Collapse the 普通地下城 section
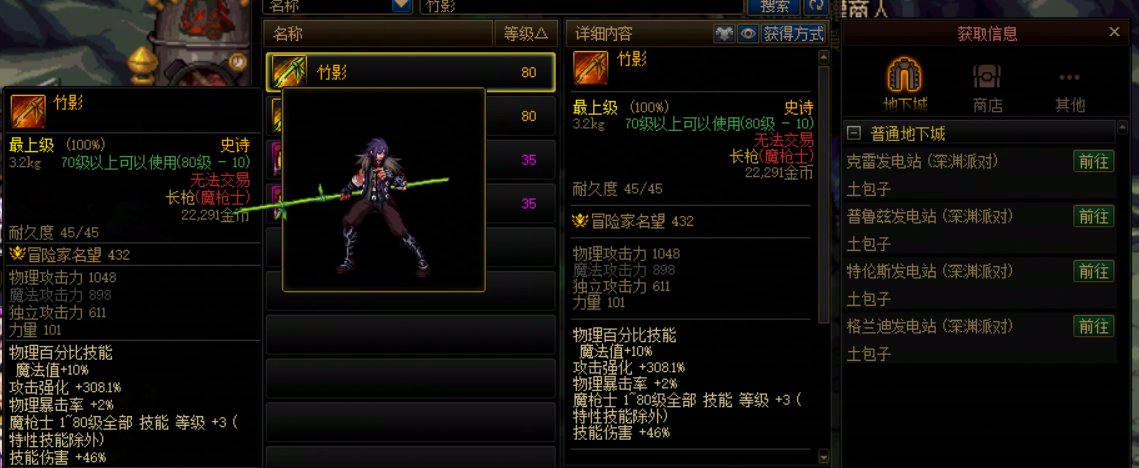 (x=855, y=134)
